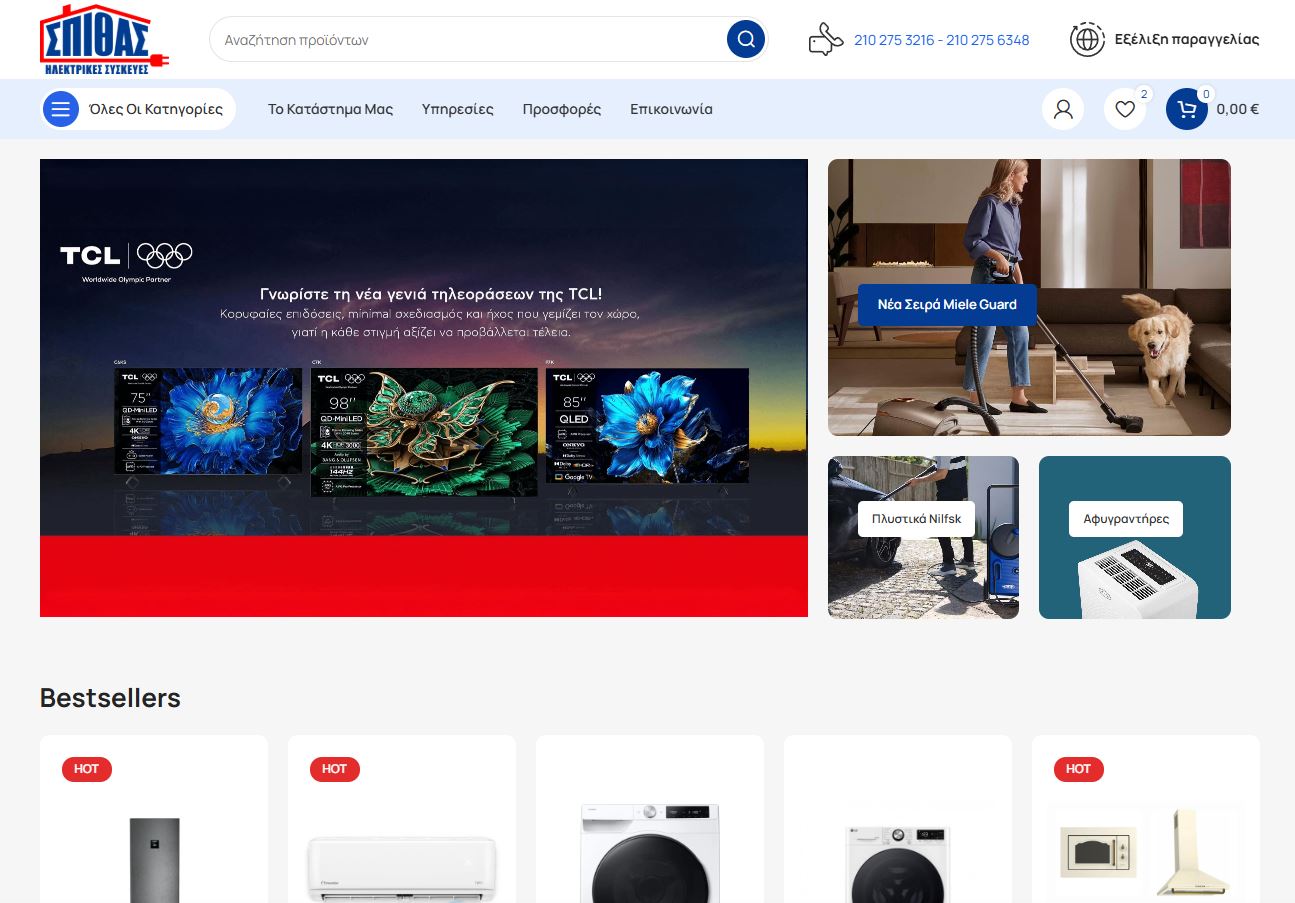1295x903 pixels.
Task: Open the TCL televisions hero banner
Action: (x=423, y=387)
